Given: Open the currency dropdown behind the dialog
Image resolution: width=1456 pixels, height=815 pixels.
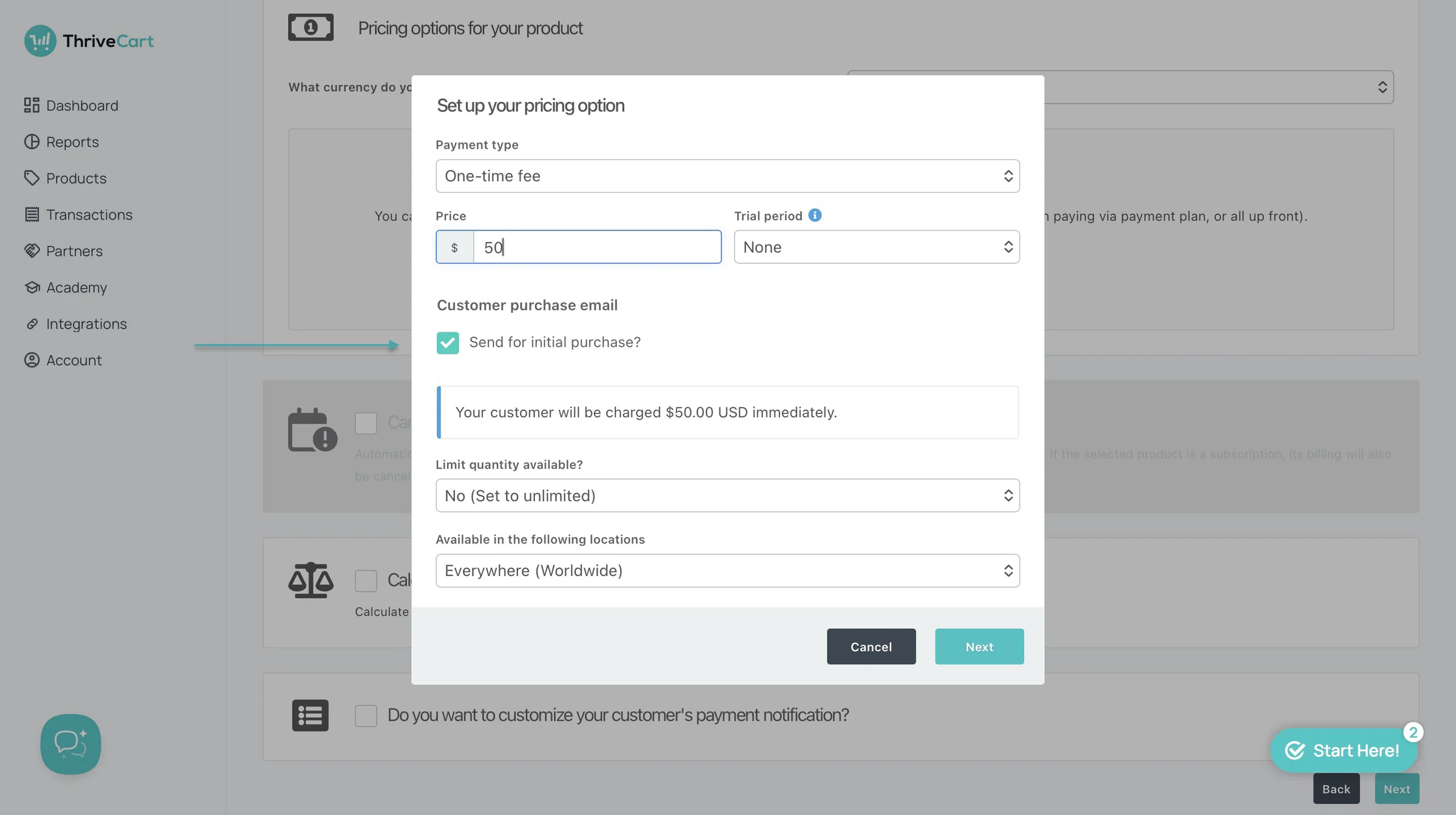Looking at the screenshot, I should (1219, 87).
